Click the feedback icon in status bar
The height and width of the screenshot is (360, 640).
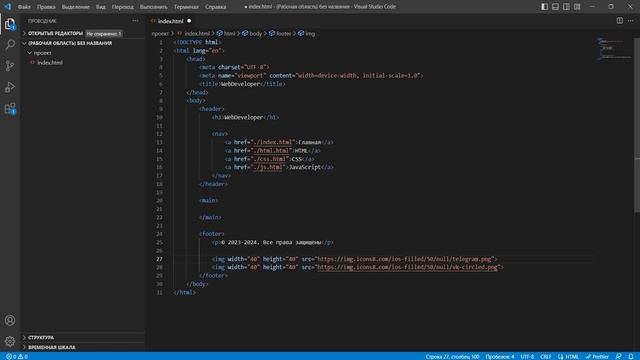click(x=619, y=356)
